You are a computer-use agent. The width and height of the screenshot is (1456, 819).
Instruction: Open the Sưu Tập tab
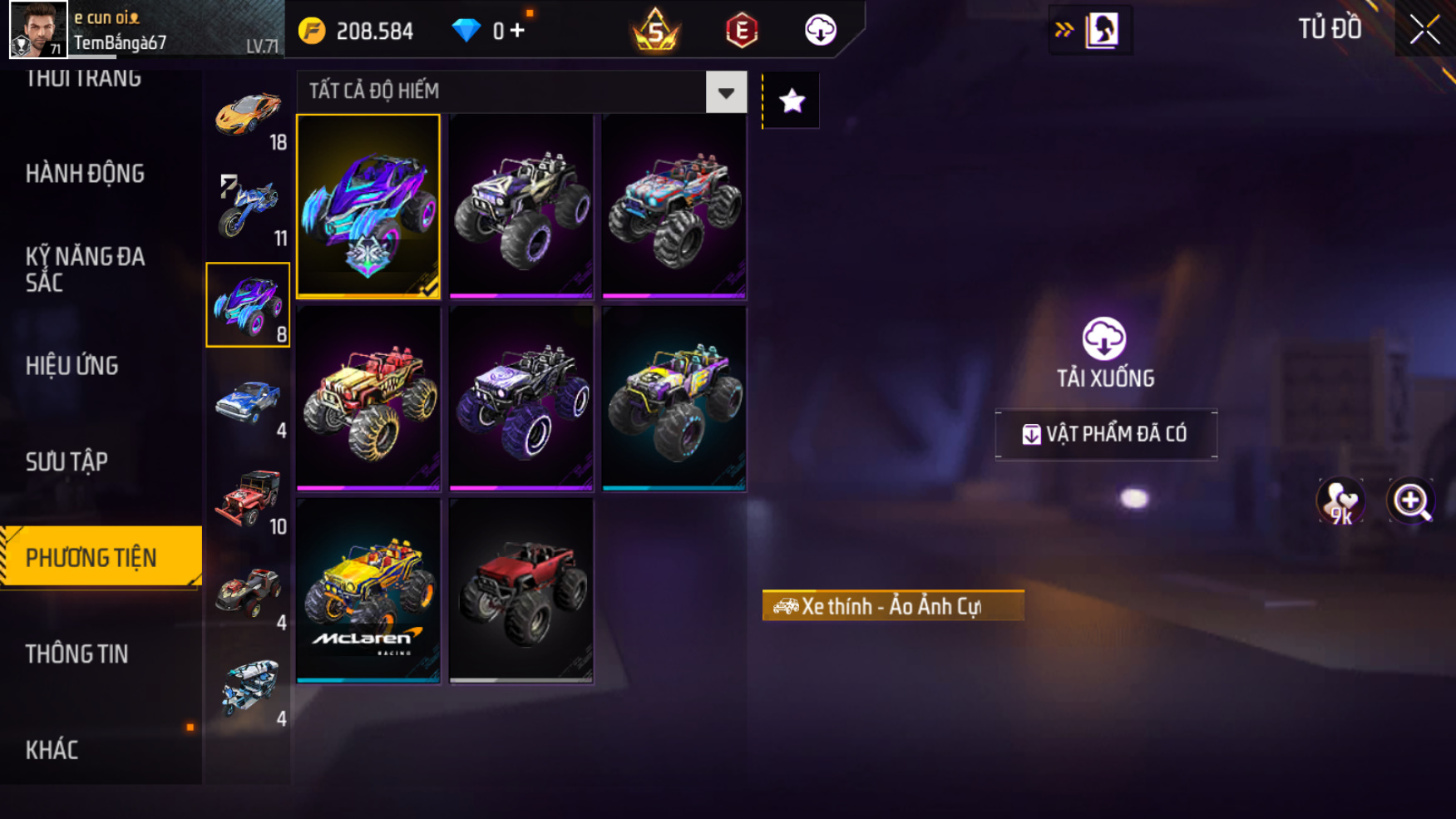click(x=67, y=461)
